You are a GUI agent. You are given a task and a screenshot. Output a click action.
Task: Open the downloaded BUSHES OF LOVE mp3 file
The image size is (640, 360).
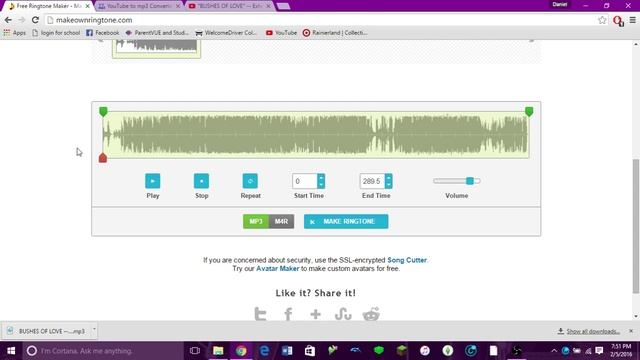coord(46,331)
